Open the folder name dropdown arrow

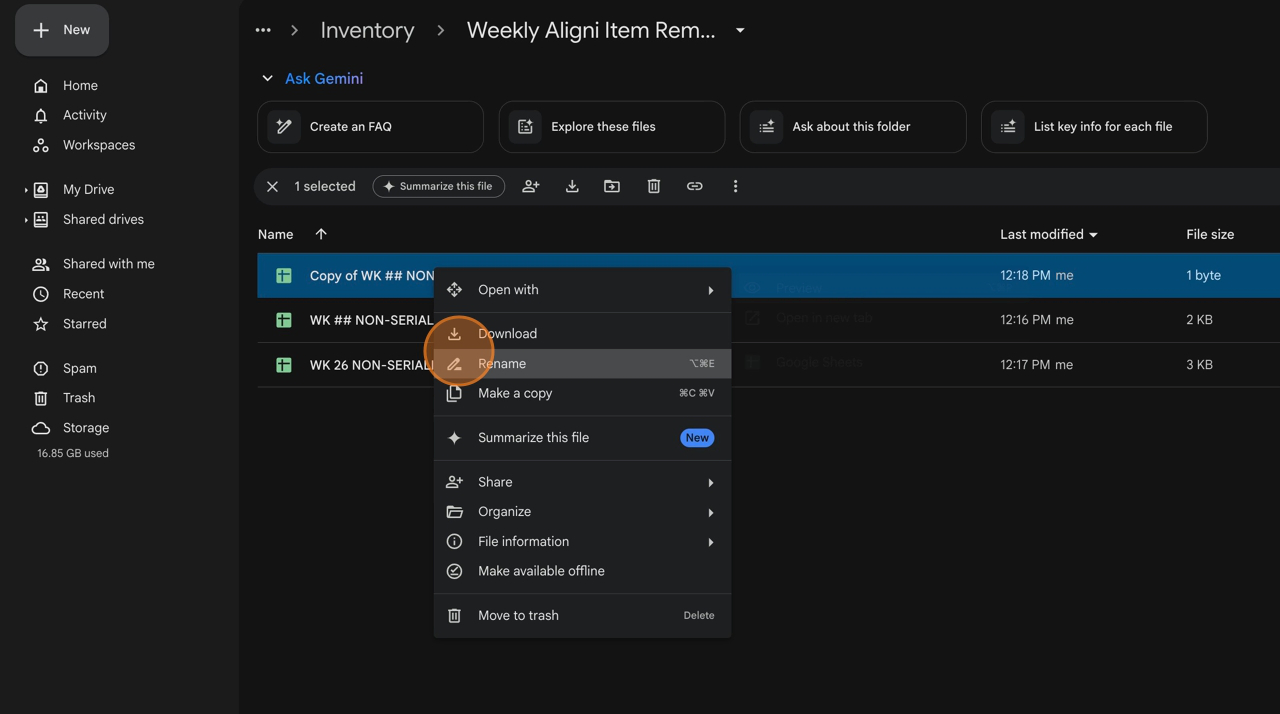pyautogui.click(x=740, y=30)
